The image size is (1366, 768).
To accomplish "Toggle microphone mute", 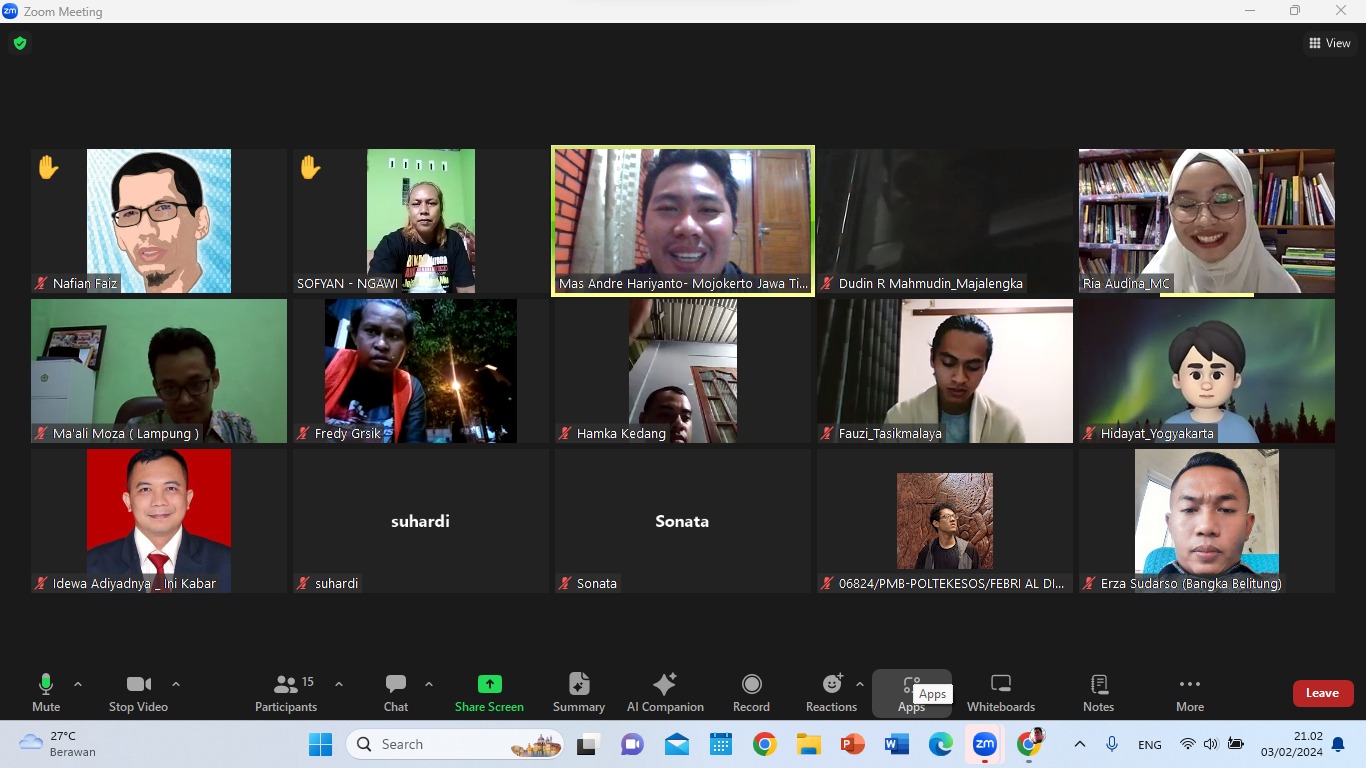I will [x=46, y=692].
